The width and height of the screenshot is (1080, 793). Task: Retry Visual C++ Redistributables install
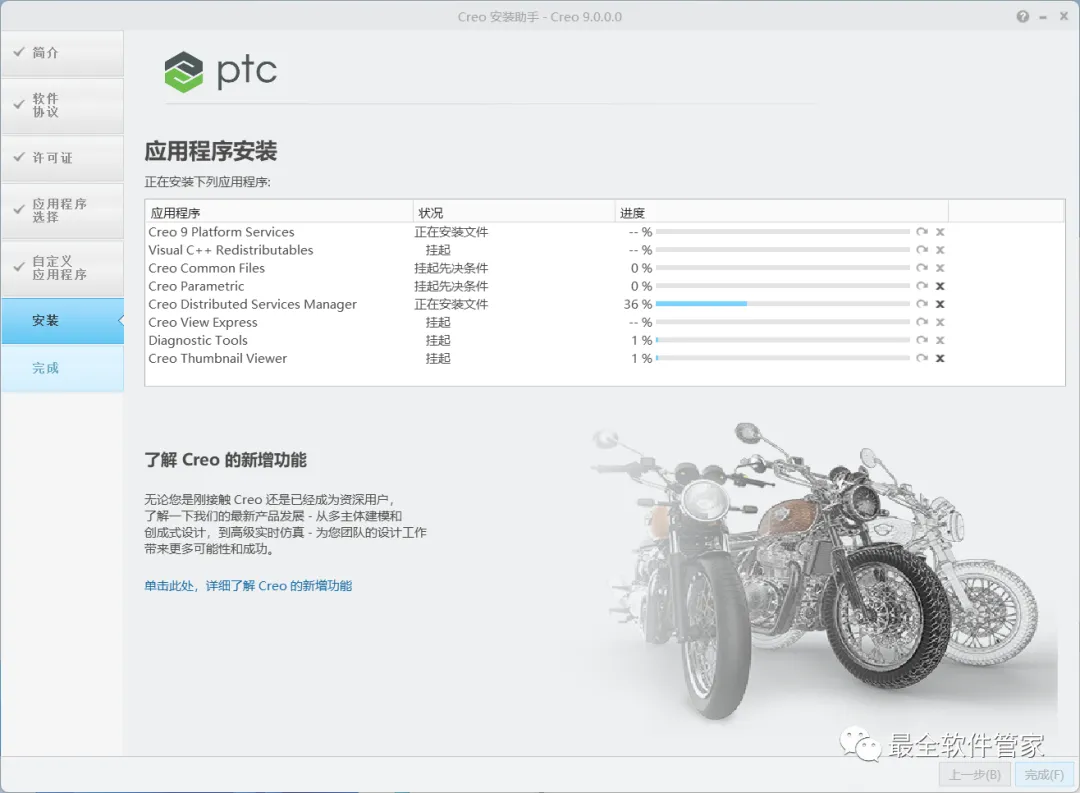click(922, 249)
